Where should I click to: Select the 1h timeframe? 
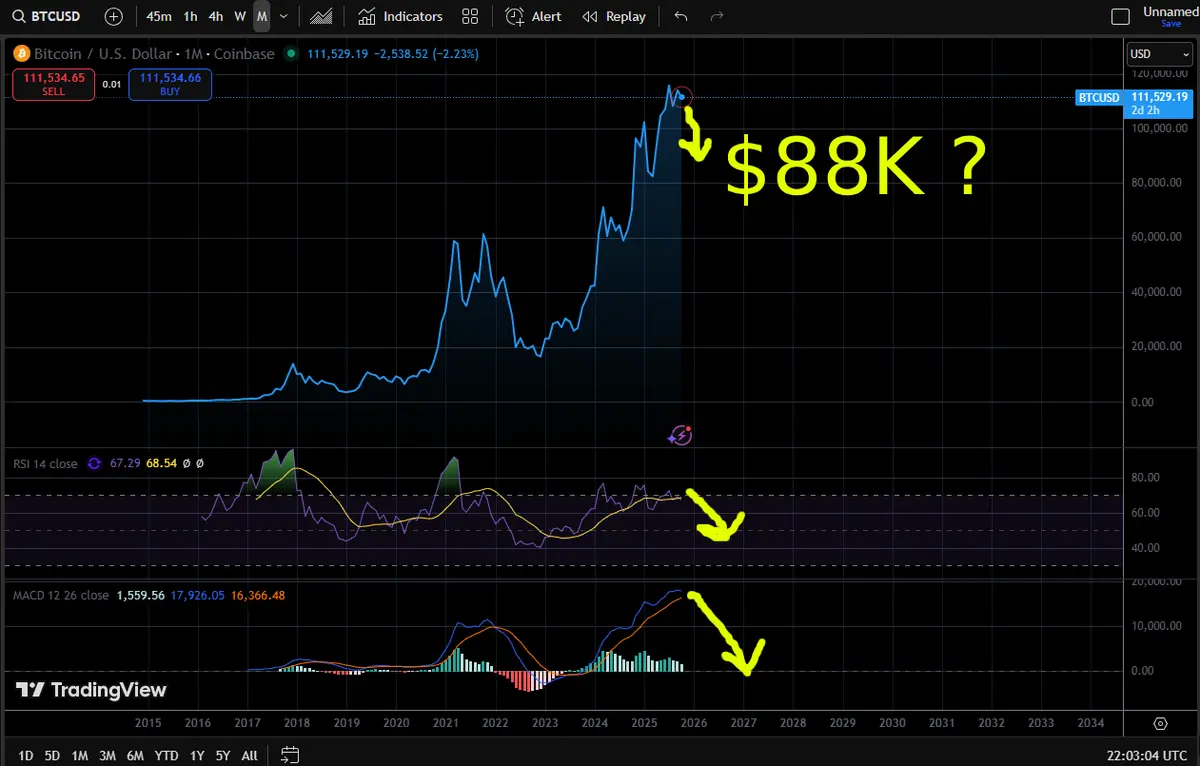pyautogui.click(x=190, y=16)
